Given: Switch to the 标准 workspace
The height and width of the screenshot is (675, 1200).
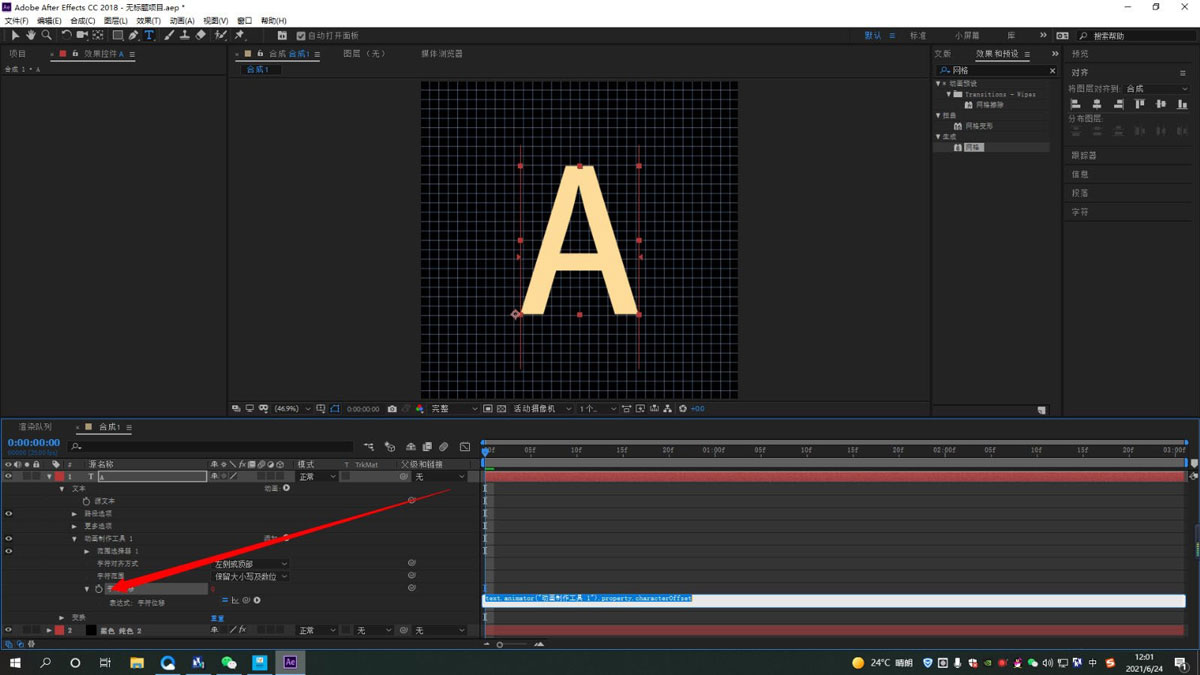Looking at the screenshot, I should (917, 36).
